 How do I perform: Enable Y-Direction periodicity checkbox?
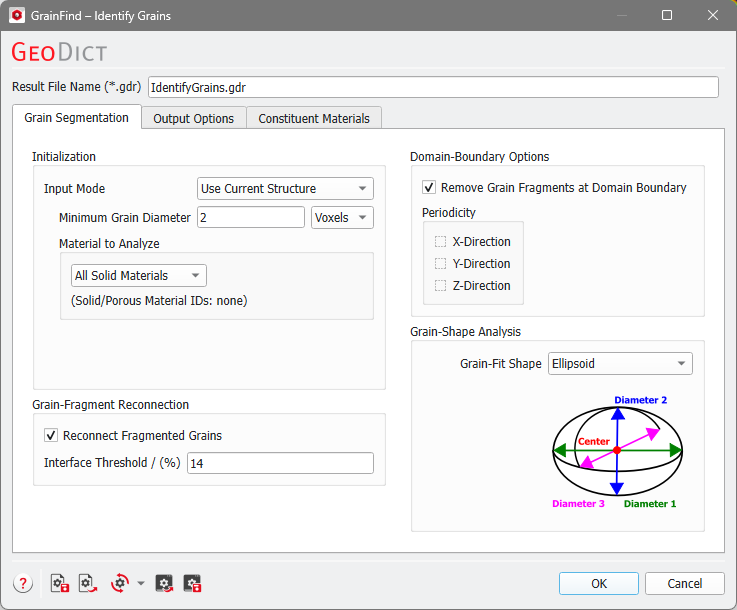click(x=440, y=264)
